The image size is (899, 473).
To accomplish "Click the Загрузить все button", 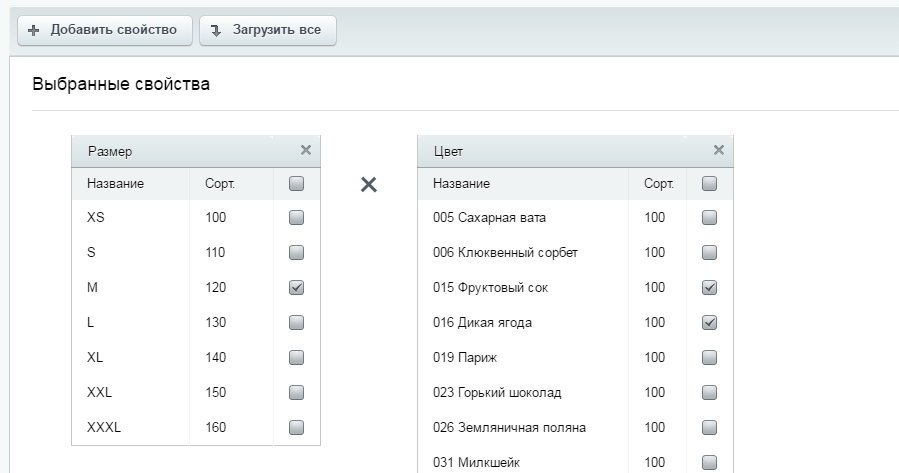I will coord(268,30).
